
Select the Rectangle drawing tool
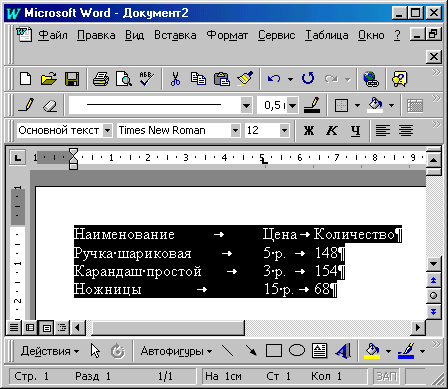[x=274, y=351]
